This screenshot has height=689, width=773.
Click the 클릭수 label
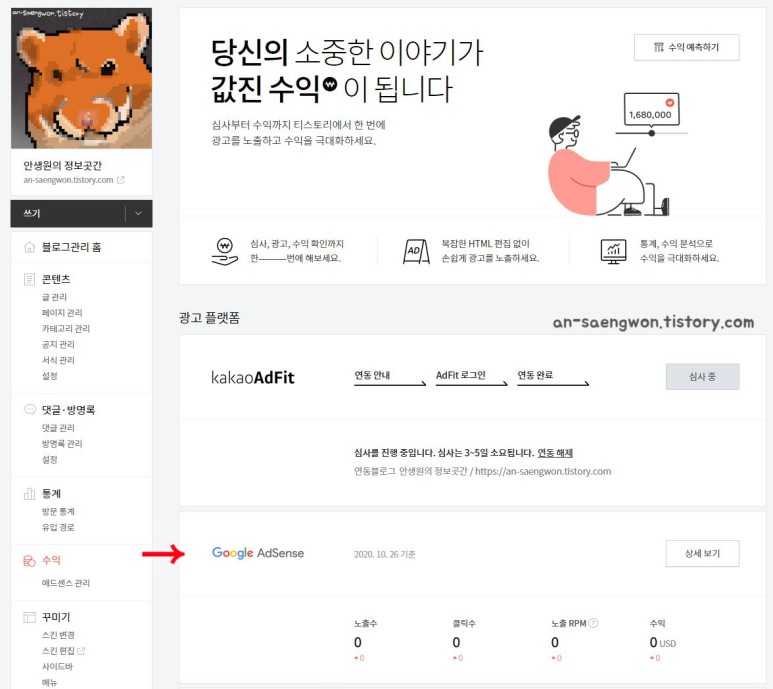click(464, 623)
